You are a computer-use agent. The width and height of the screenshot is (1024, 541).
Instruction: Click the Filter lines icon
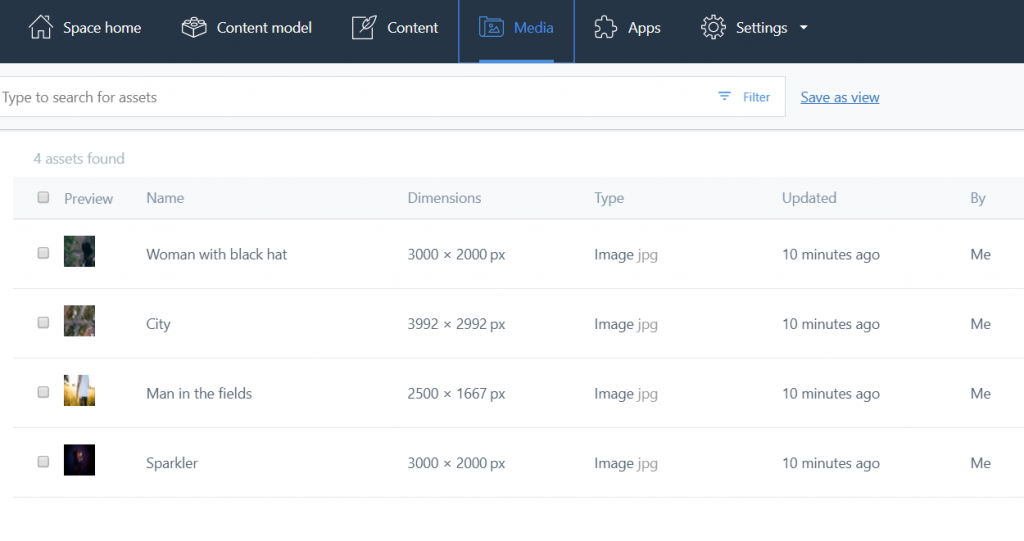(725, 97)
